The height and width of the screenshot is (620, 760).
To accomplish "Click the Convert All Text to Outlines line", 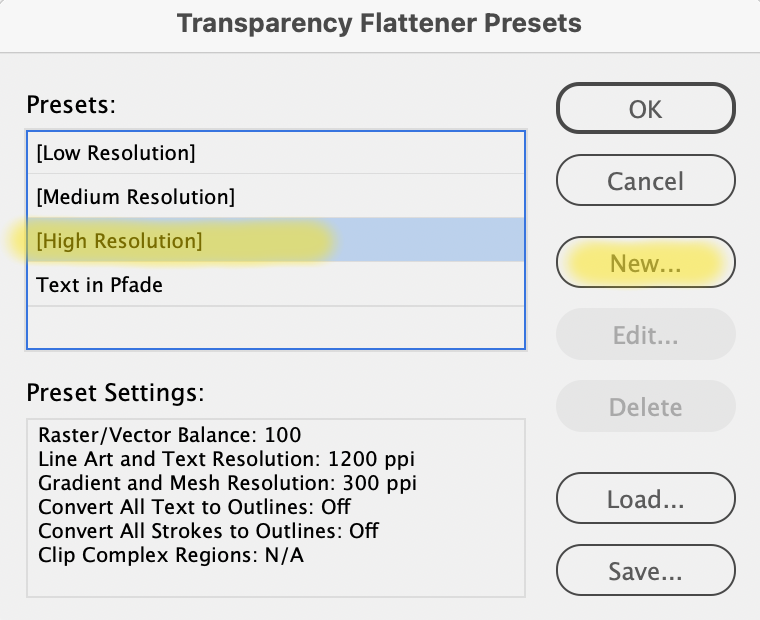I will [x=194, y=507].
